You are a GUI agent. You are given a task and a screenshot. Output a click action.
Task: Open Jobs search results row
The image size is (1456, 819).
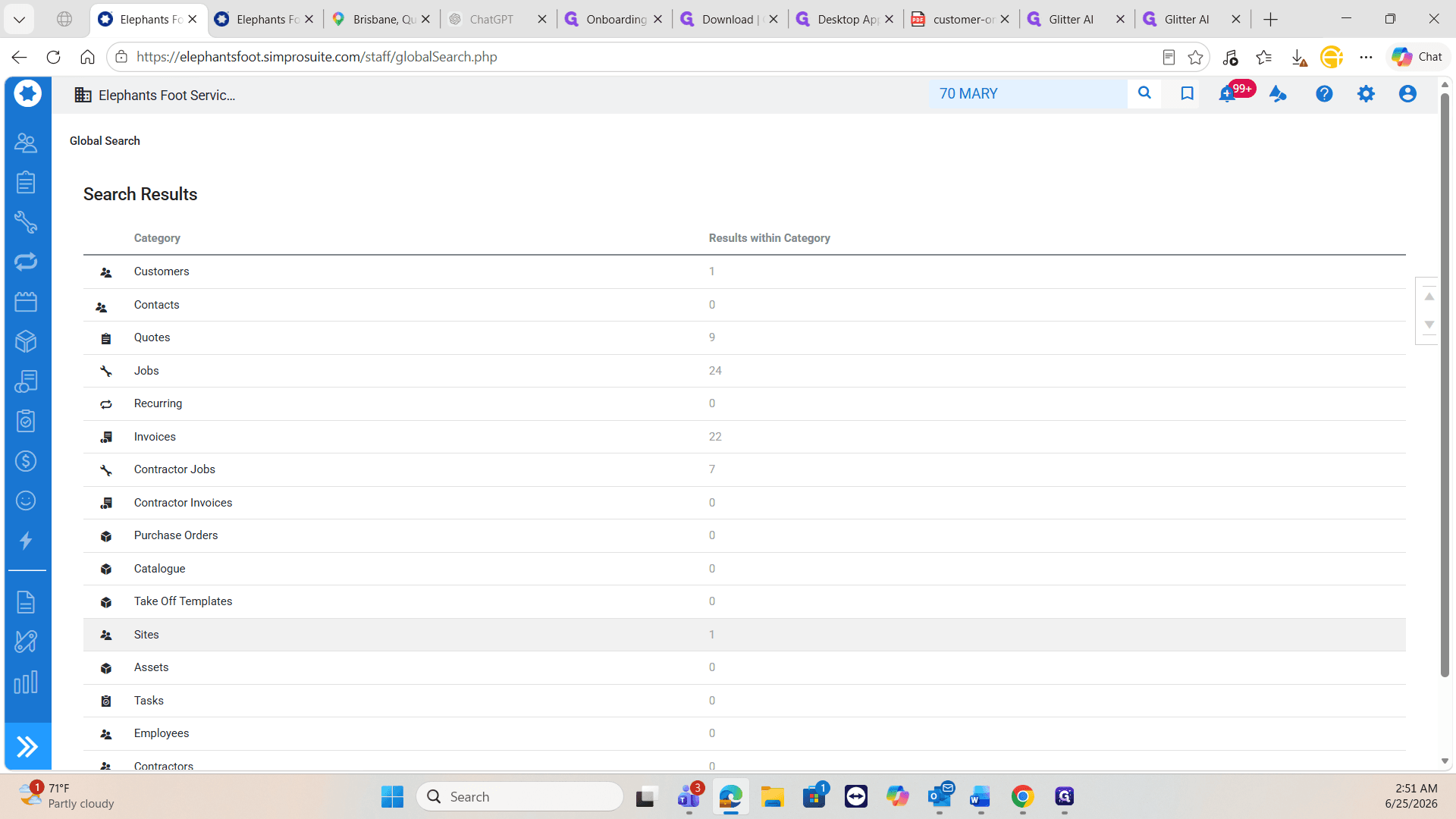pos(744,371)
